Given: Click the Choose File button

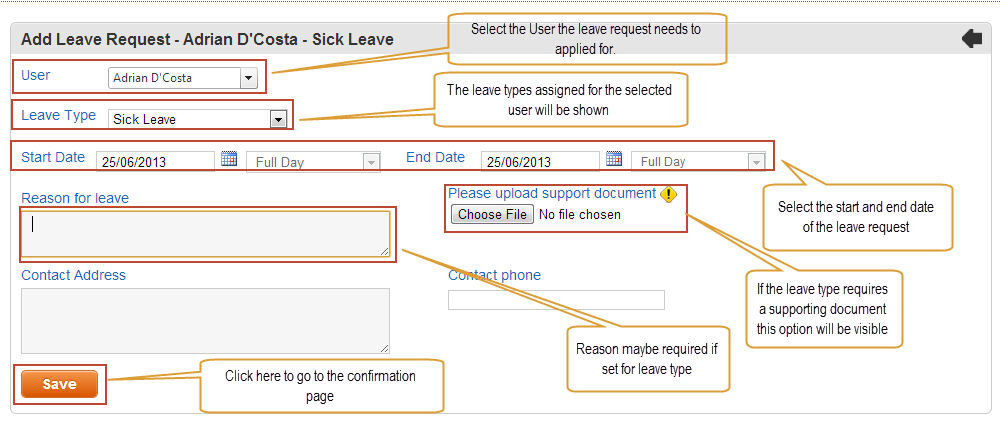Looking at the screenshot, I should tap(492, 214).
